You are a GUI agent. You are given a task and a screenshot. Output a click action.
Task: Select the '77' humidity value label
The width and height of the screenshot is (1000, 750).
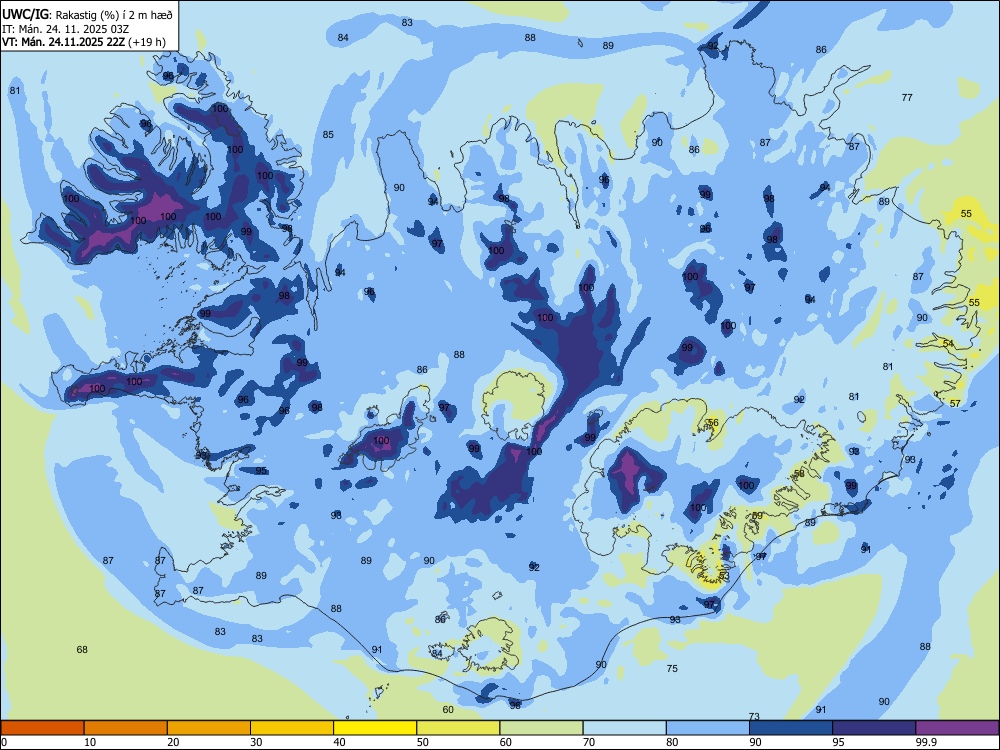[907, 98]
